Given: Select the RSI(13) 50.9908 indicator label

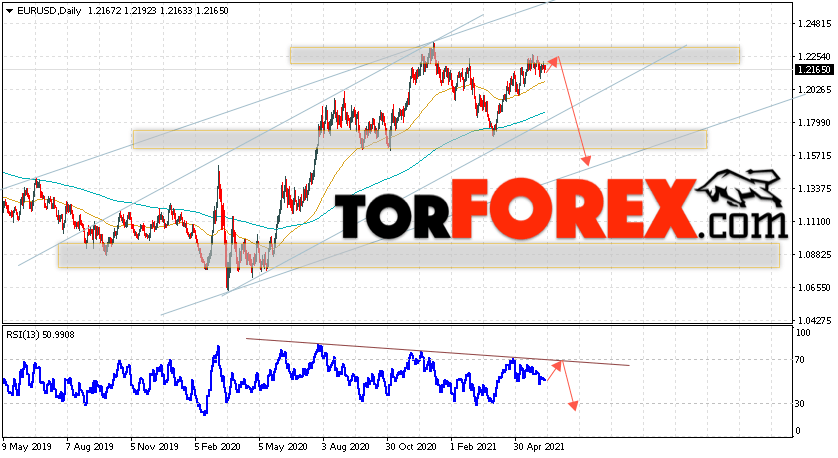Looking at the screenshot, I should coord(40,335).
